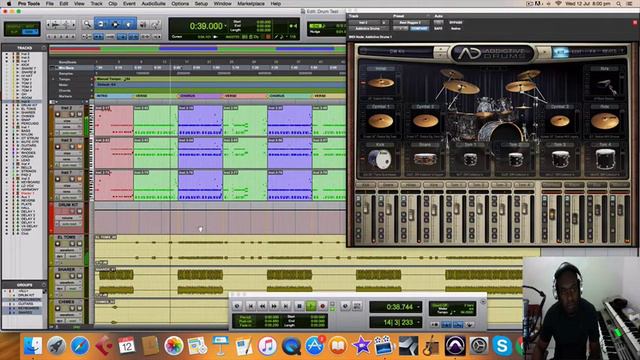Open the Addictive Drums insert selector
640x360 pixels.
point(368,29)
